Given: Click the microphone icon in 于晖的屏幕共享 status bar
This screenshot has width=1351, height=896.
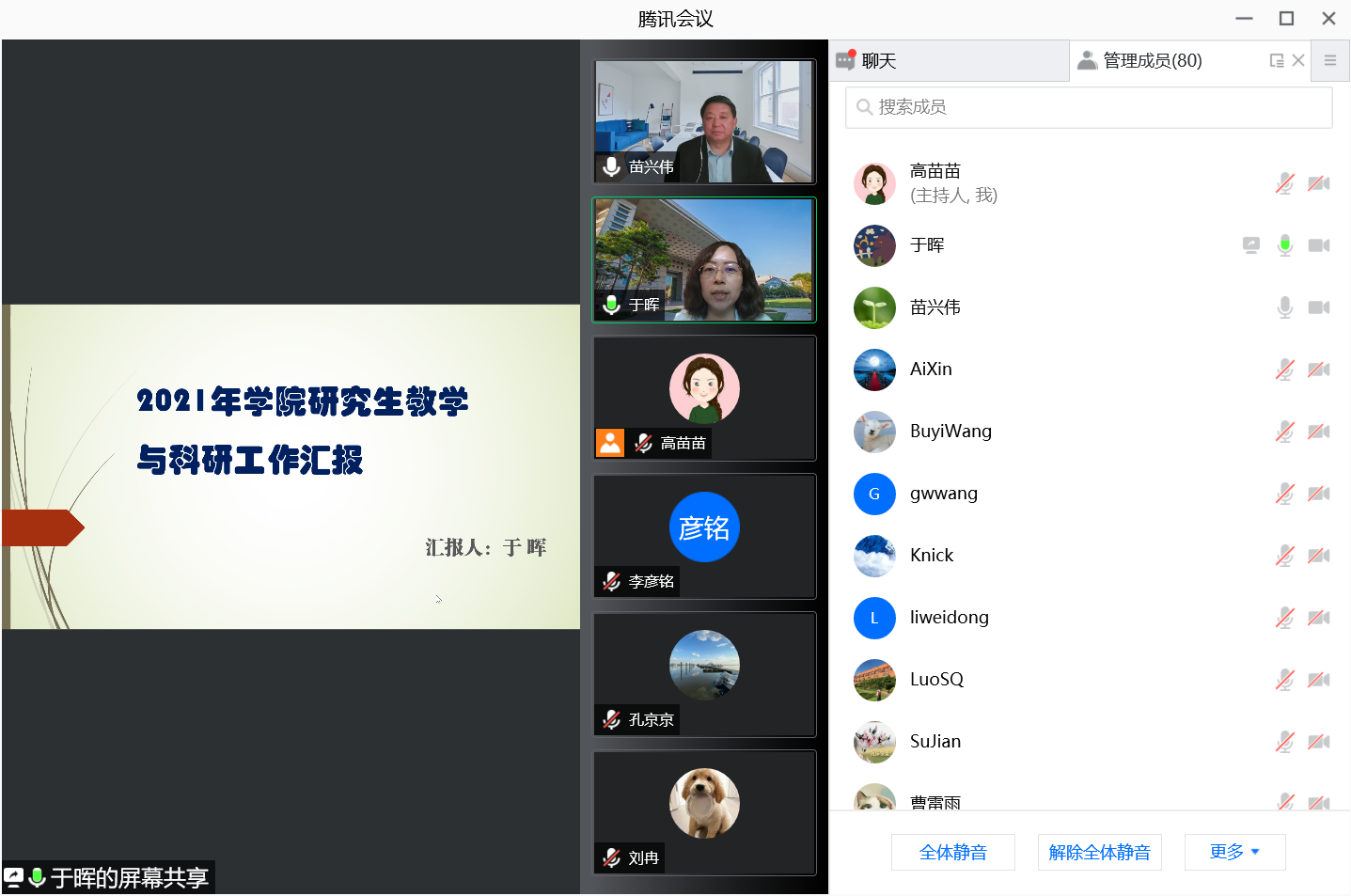Looking at the screenshot, I should point(36,876).
